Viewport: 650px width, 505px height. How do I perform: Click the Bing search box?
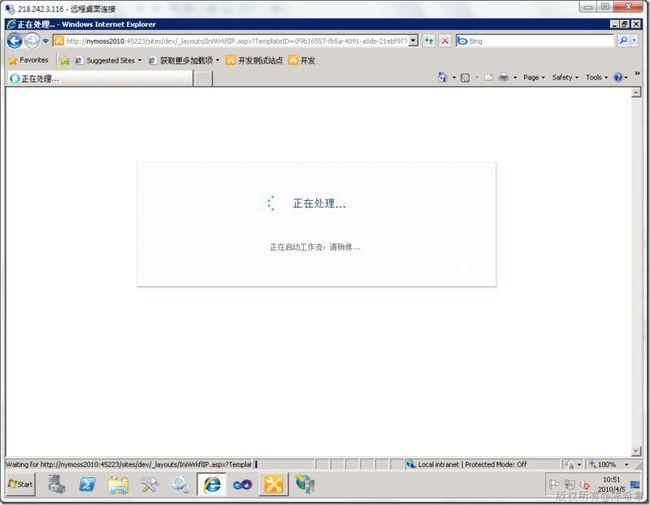point(535,41)
